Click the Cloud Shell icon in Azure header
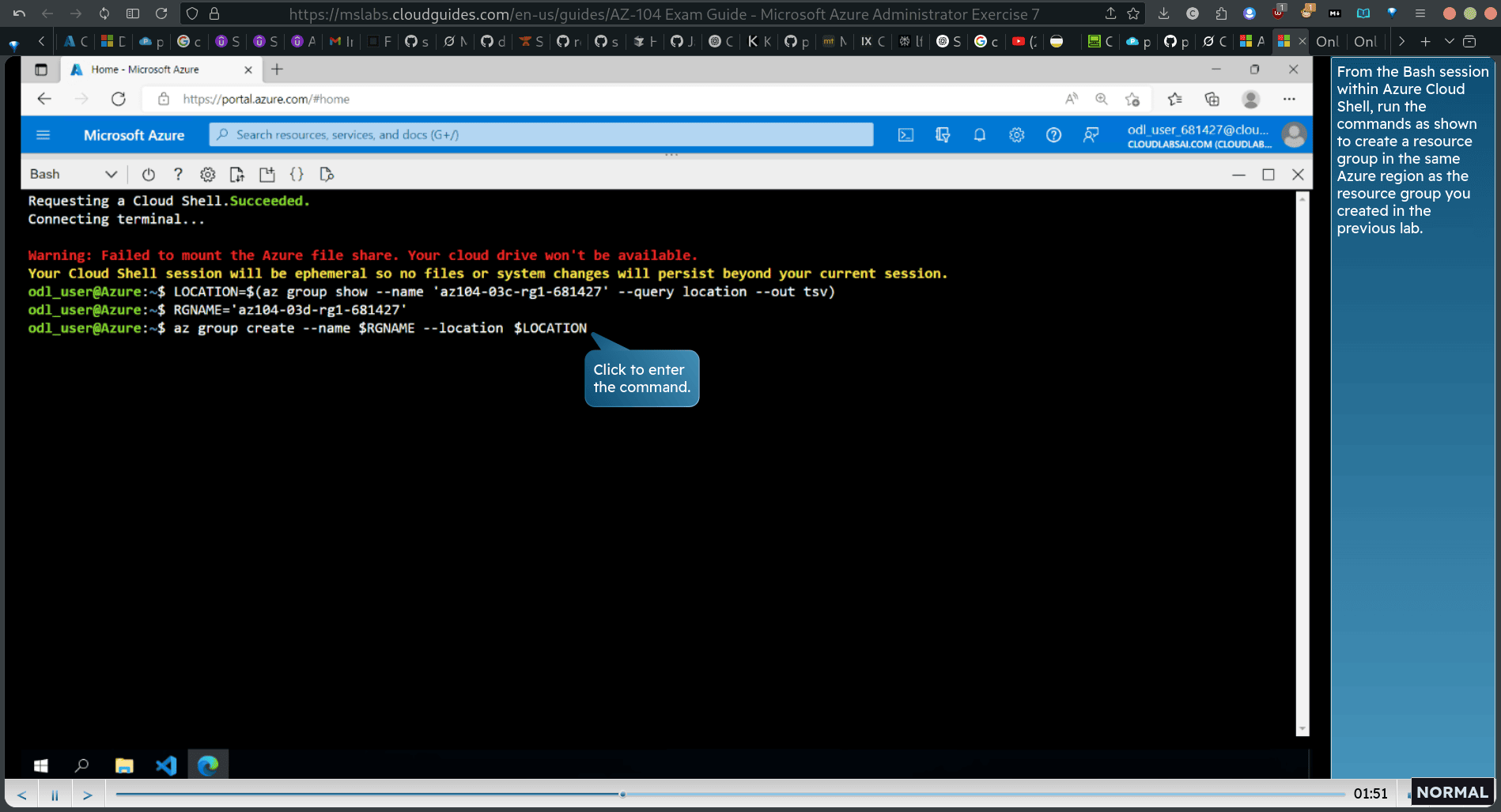 (906, 135)
